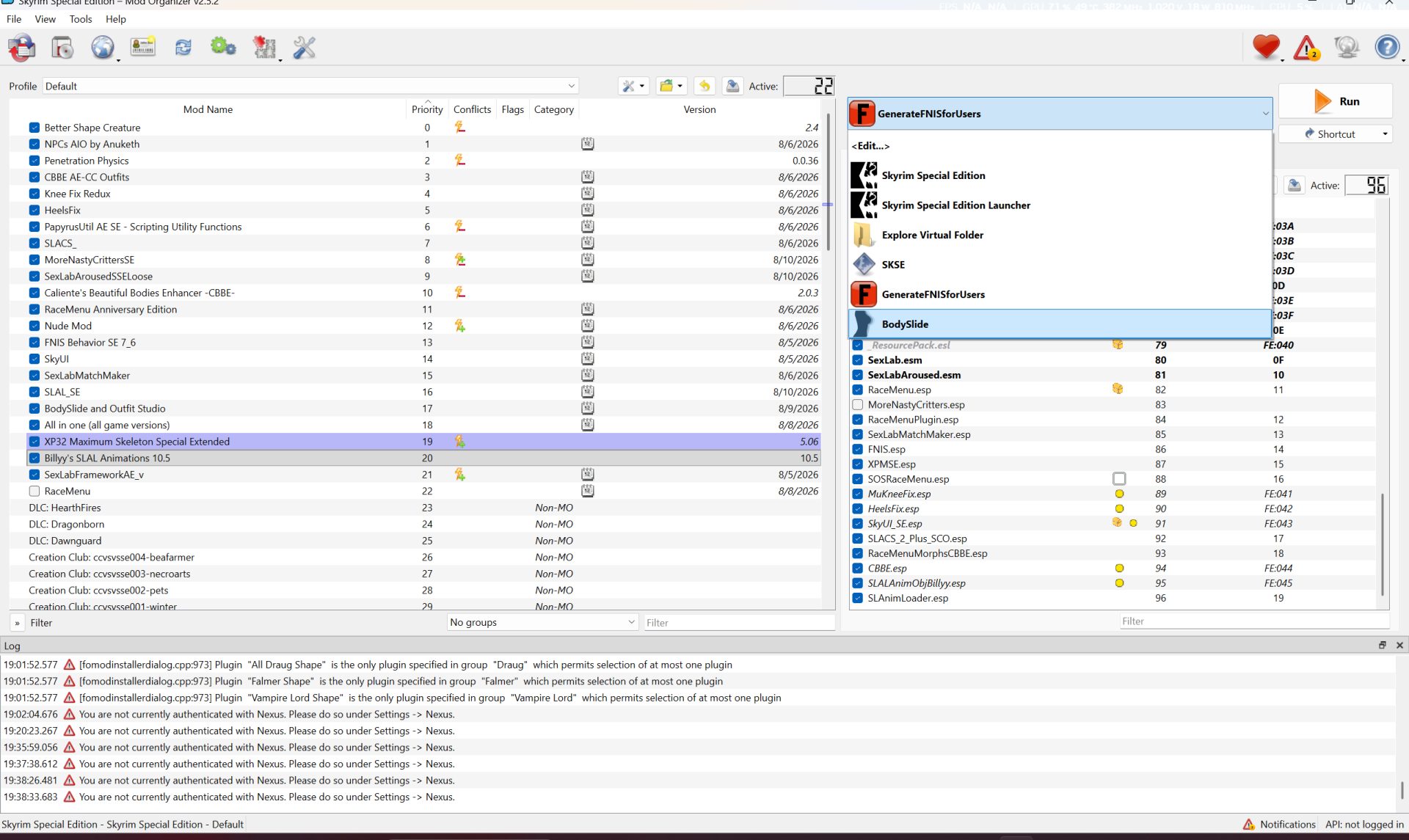Enable the RaceMenu mod checkbox
Image resolution: width=1409 pixels, height=840 pixels.
coord(34,491)
